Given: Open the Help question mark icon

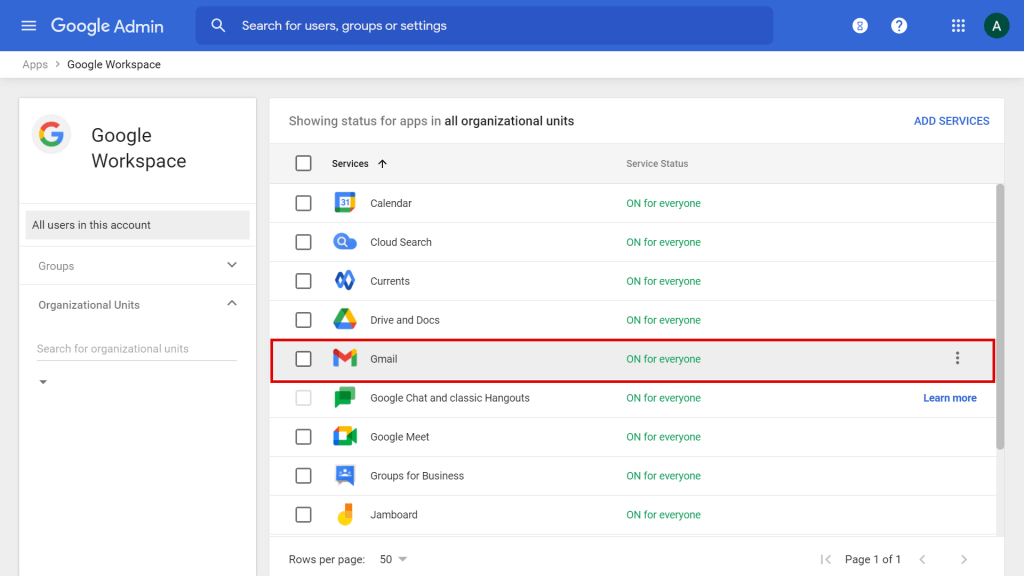Looking at the screenshot, I should 899,25.
